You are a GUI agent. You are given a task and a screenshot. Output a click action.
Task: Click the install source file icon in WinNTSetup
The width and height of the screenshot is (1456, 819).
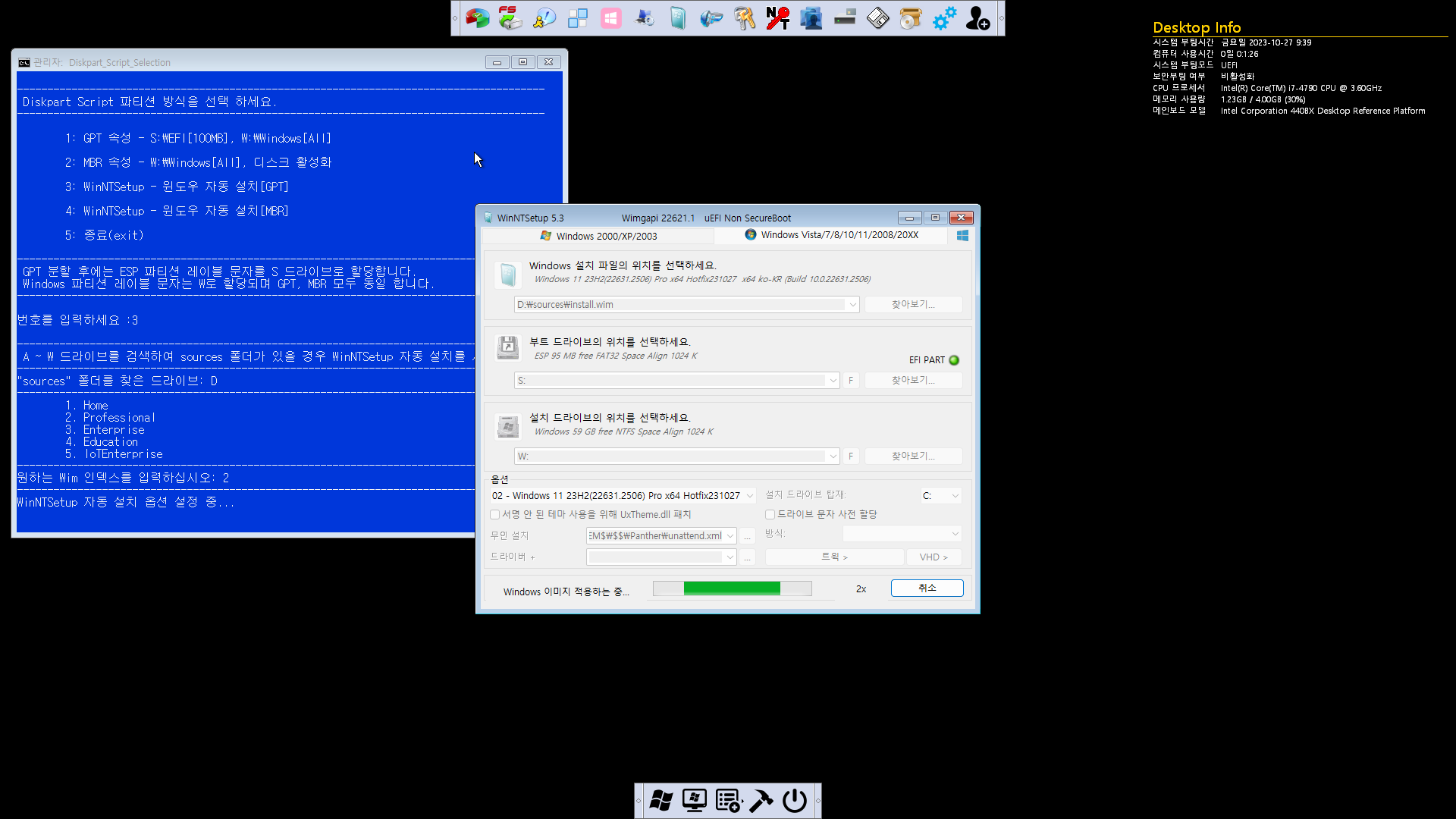[x=507, y=275]
